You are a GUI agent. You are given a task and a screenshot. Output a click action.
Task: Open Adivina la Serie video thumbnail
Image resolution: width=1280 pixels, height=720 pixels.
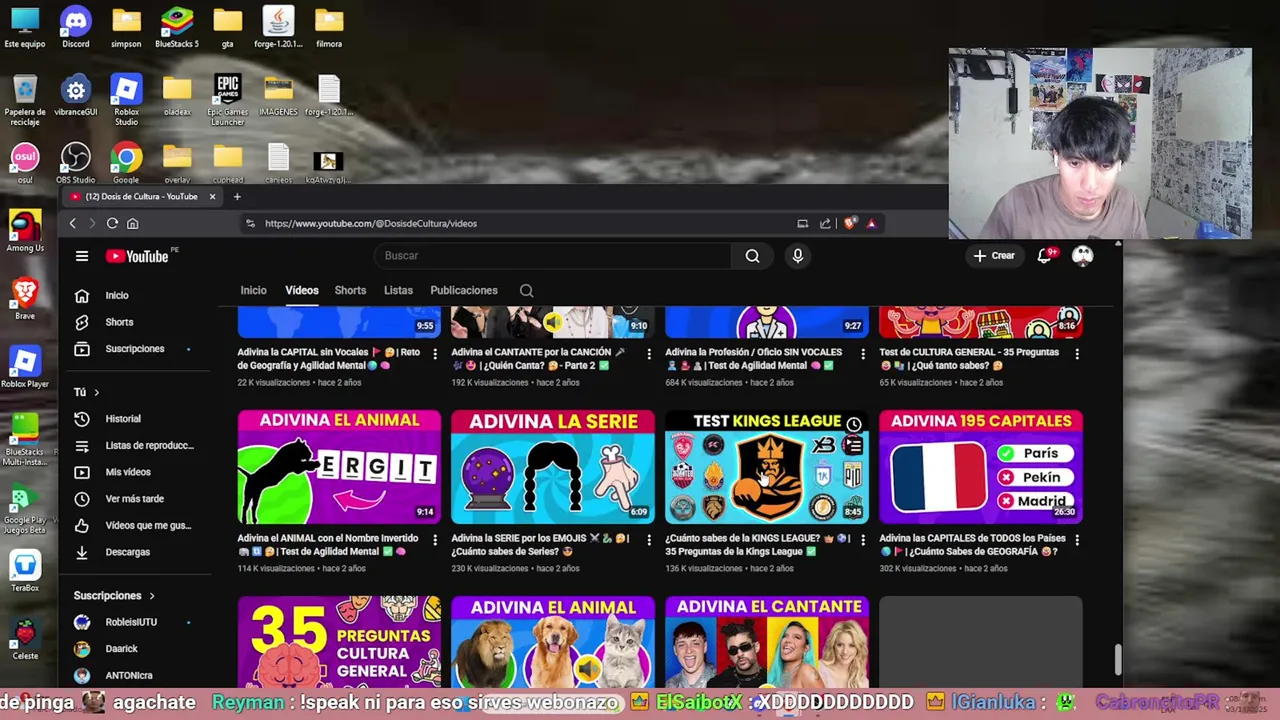(x=553, y=467)
